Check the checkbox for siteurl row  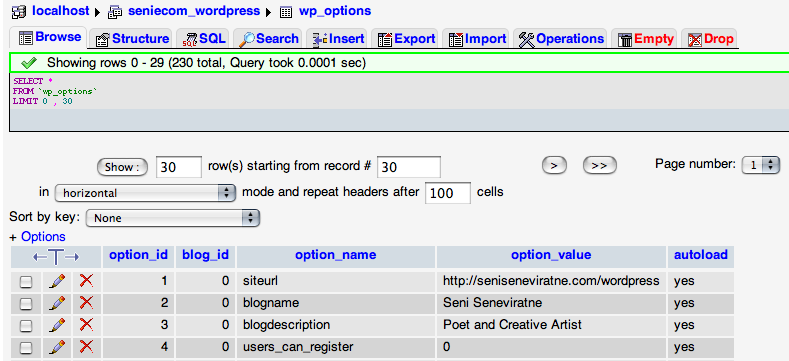(26, 282)
